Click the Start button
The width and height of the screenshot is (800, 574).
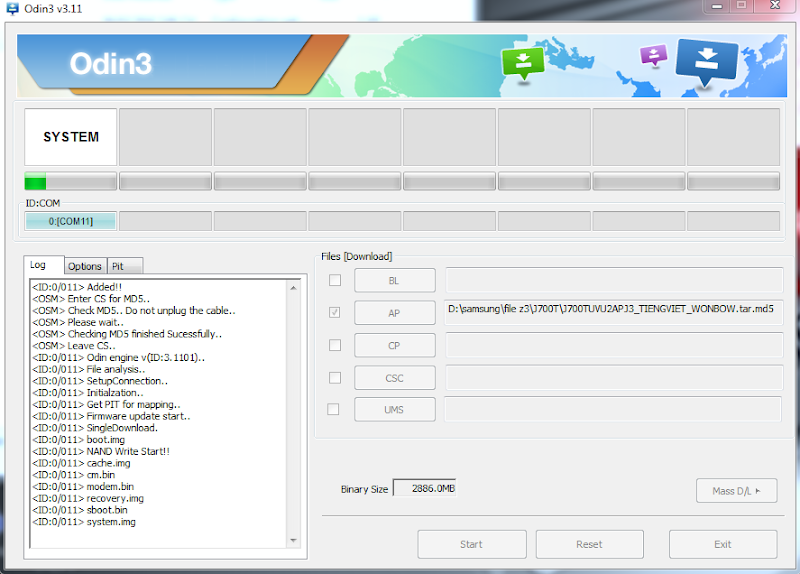pyautogui.click(x=471, y=544)
